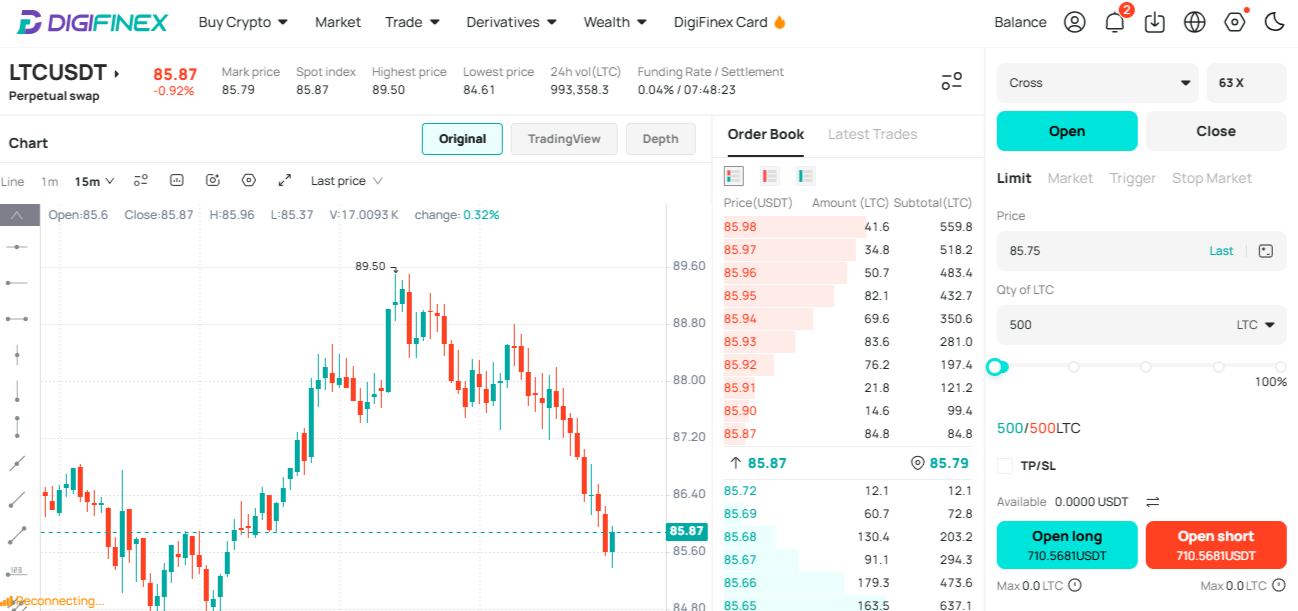Viewport: 1298px width, 611px height.
Task: Open trading preferences sliders icon
Action: (x=952, y=82)
